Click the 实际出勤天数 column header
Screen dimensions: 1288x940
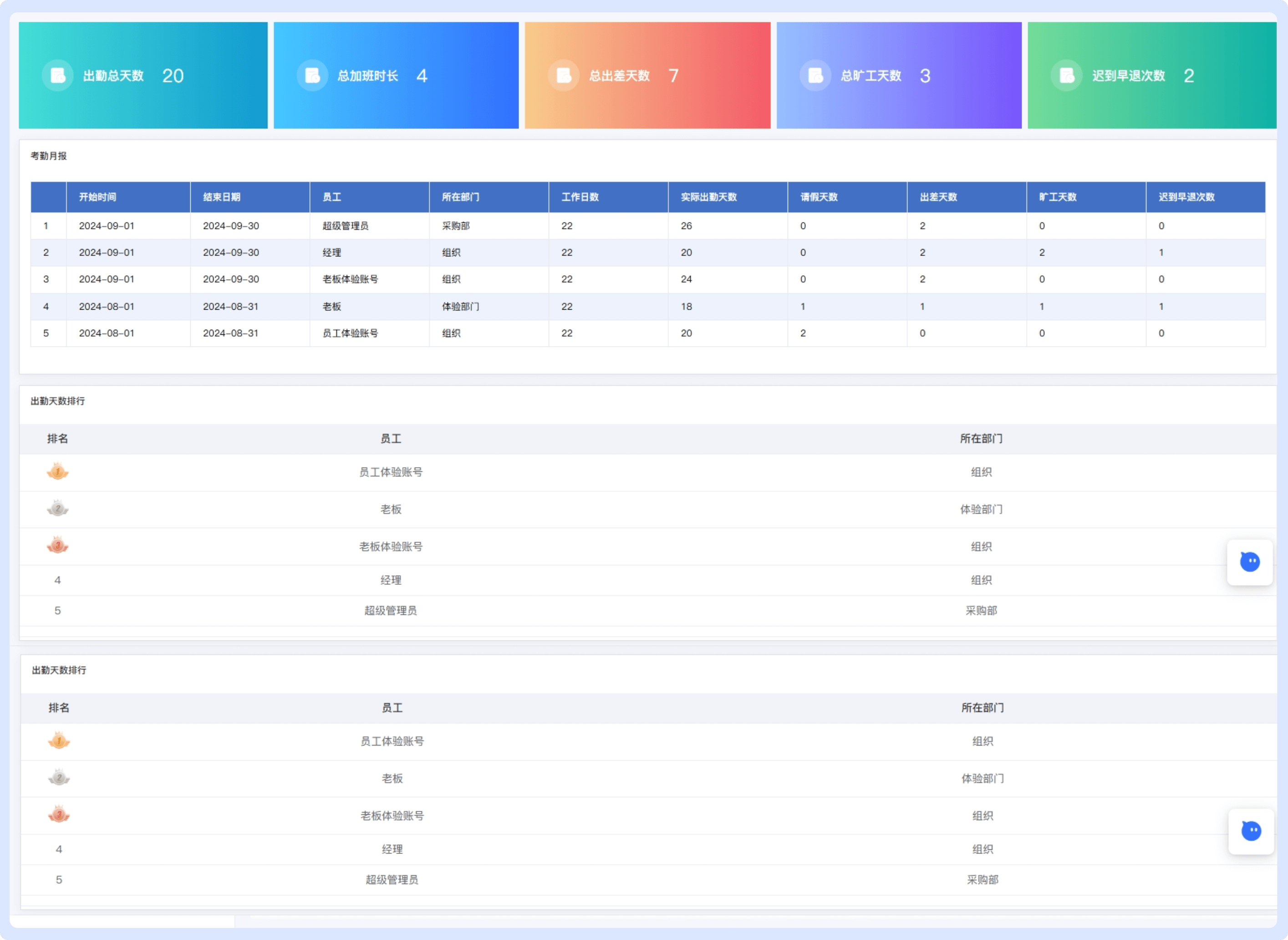point(708,197)
